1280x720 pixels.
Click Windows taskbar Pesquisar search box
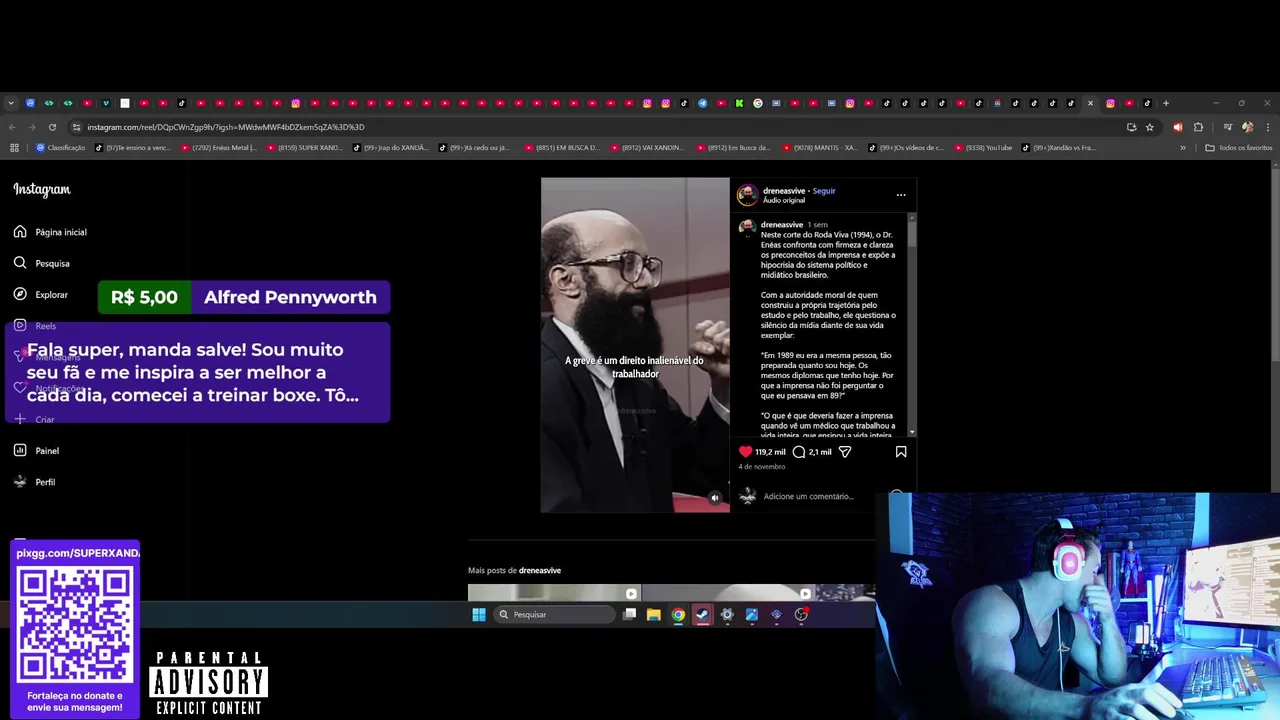pyautogui.click(x=554, y=615)
